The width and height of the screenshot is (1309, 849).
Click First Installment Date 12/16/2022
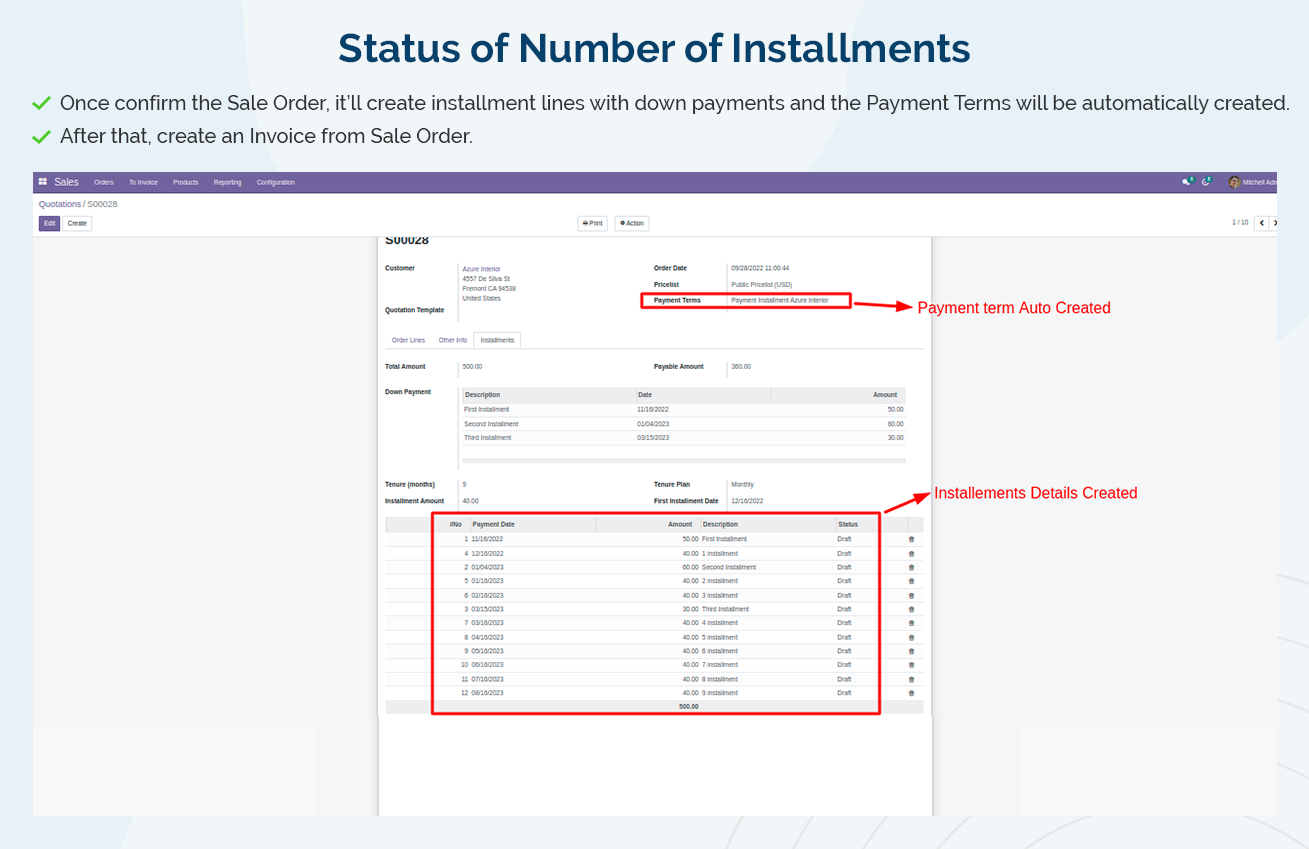pyautogui.click(x=747, y=501)
